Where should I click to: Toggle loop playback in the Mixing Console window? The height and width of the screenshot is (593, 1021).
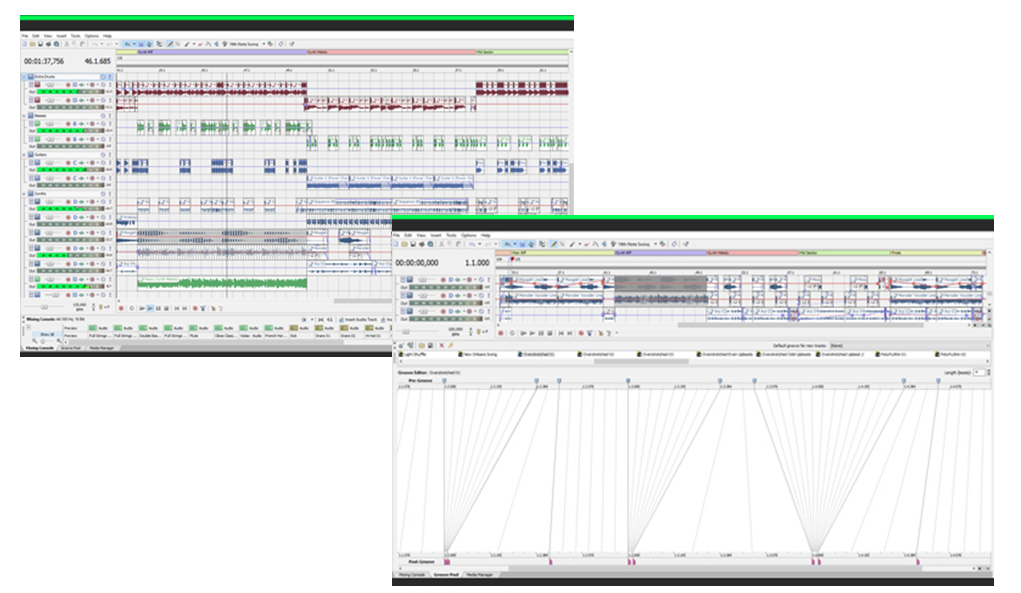tap(132, 309)
